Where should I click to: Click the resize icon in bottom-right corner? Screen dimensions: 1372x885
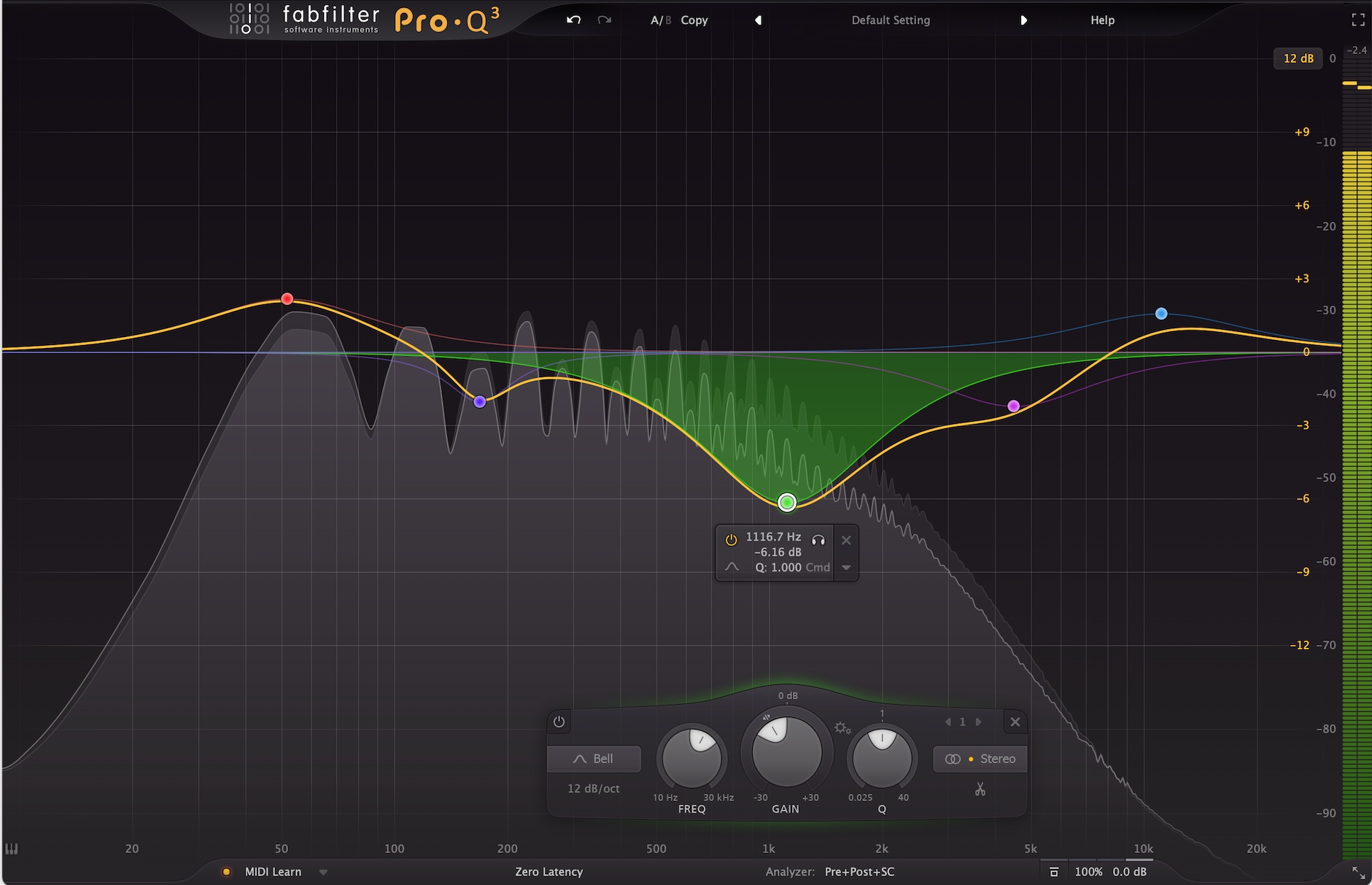[1358, 872]
